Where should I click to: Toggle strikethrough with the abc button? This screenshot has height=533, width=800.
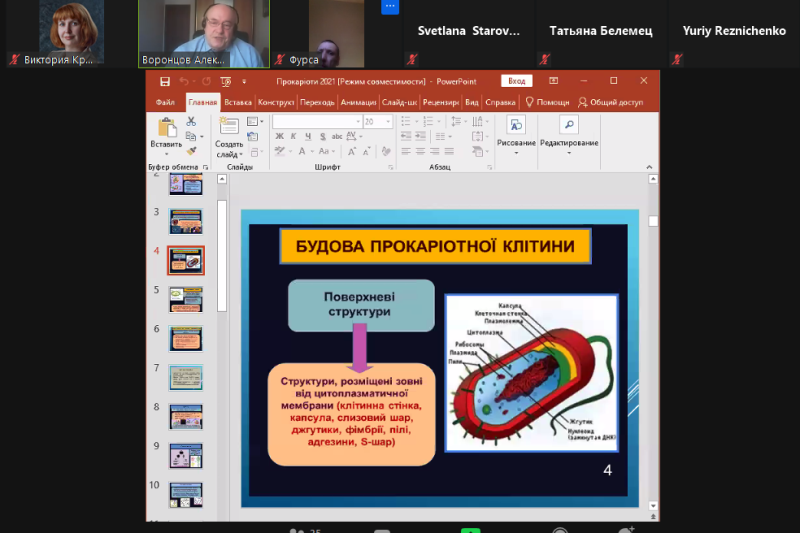[x=337, y=136]
